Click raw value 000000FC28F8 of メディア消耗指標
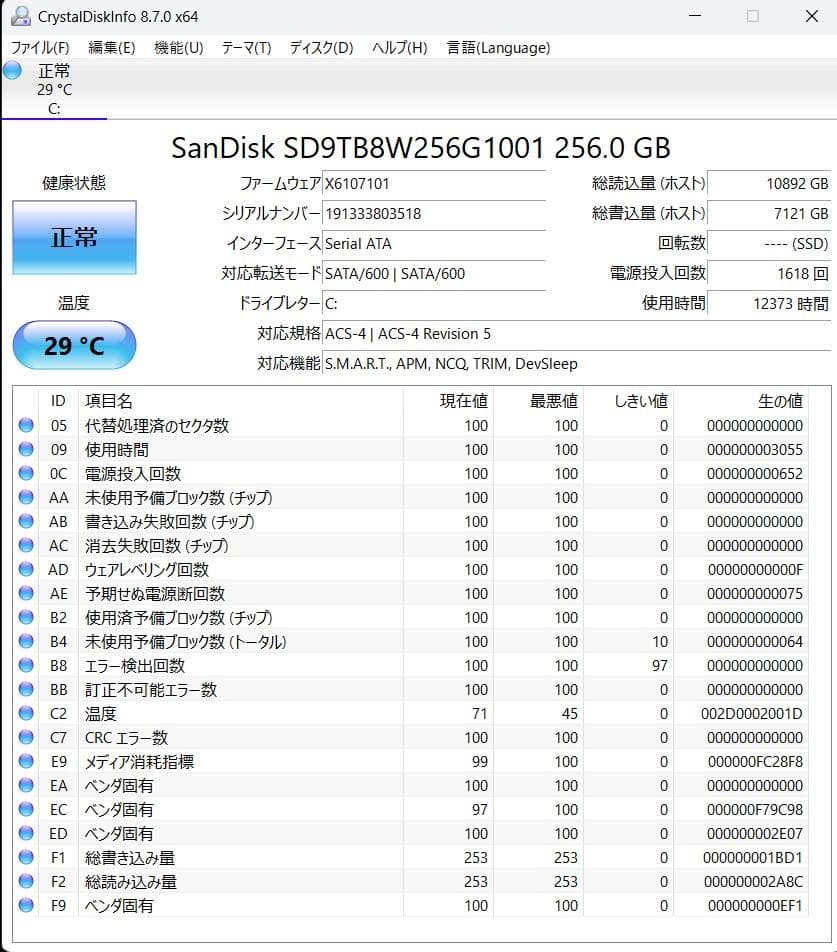This screenshot has width=837, height=952. click(755, 761)
